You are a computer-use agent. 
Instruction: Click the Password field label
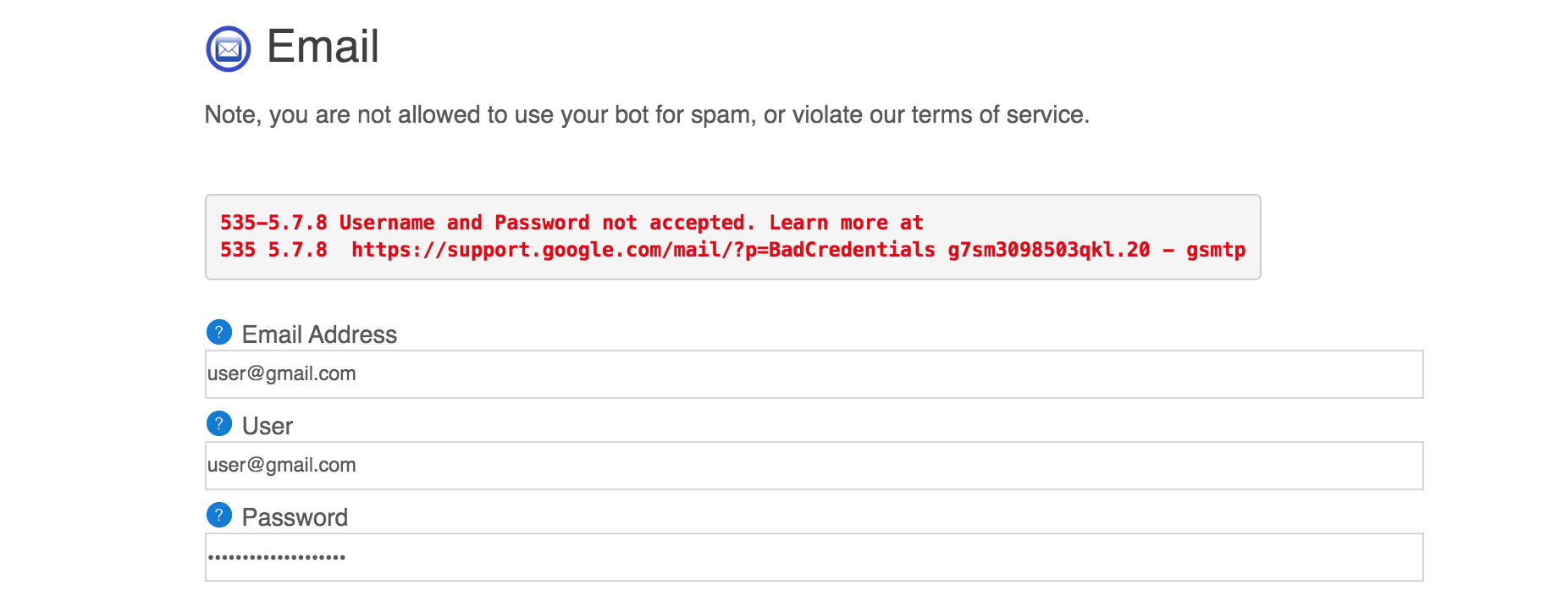295,517
